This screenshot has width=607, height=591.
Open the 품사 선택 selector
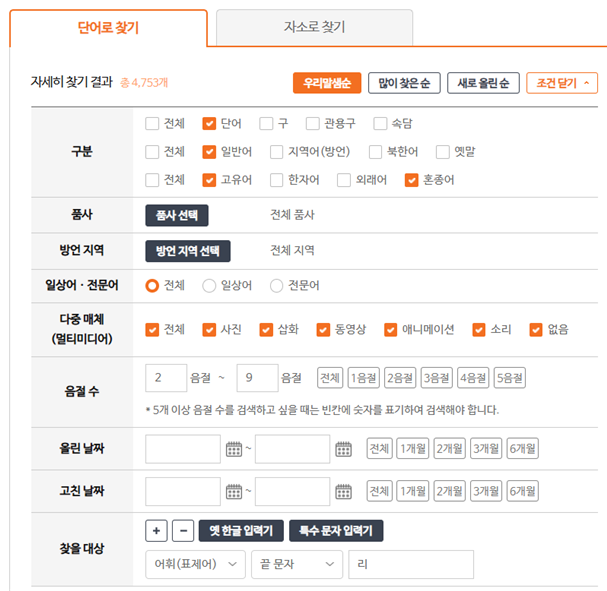click(x=177, y=215)
